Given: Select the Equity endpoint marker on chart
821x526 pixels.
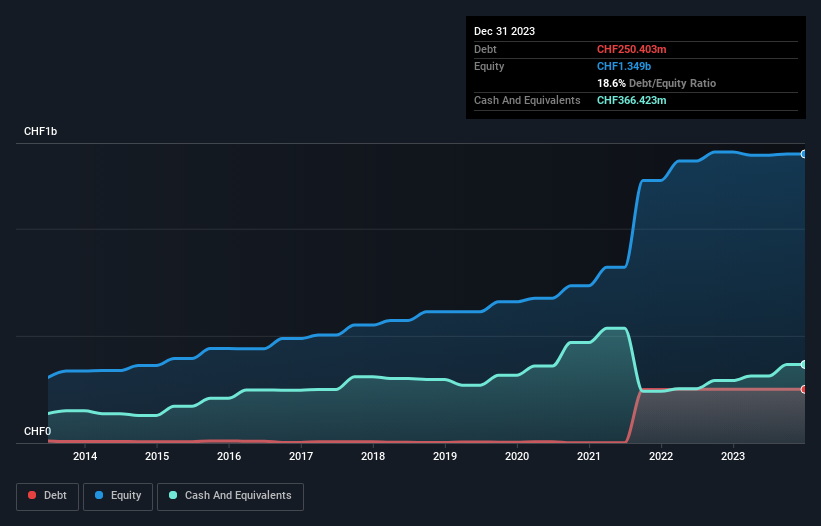Looking at the screenshot, I should [x=804, y=154].
